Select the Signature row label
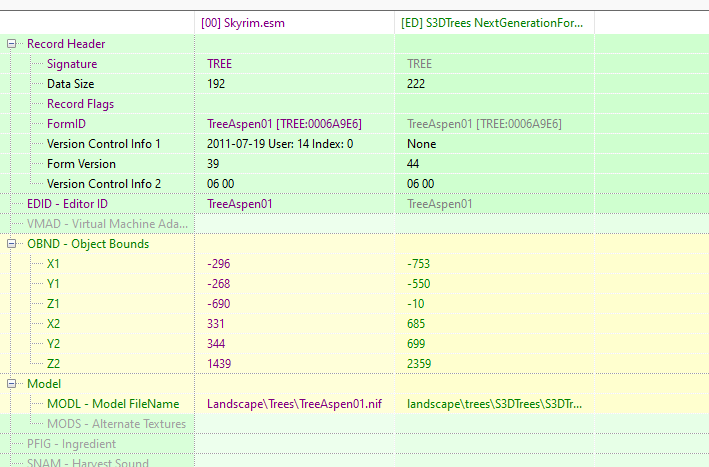 coord(72,64)
